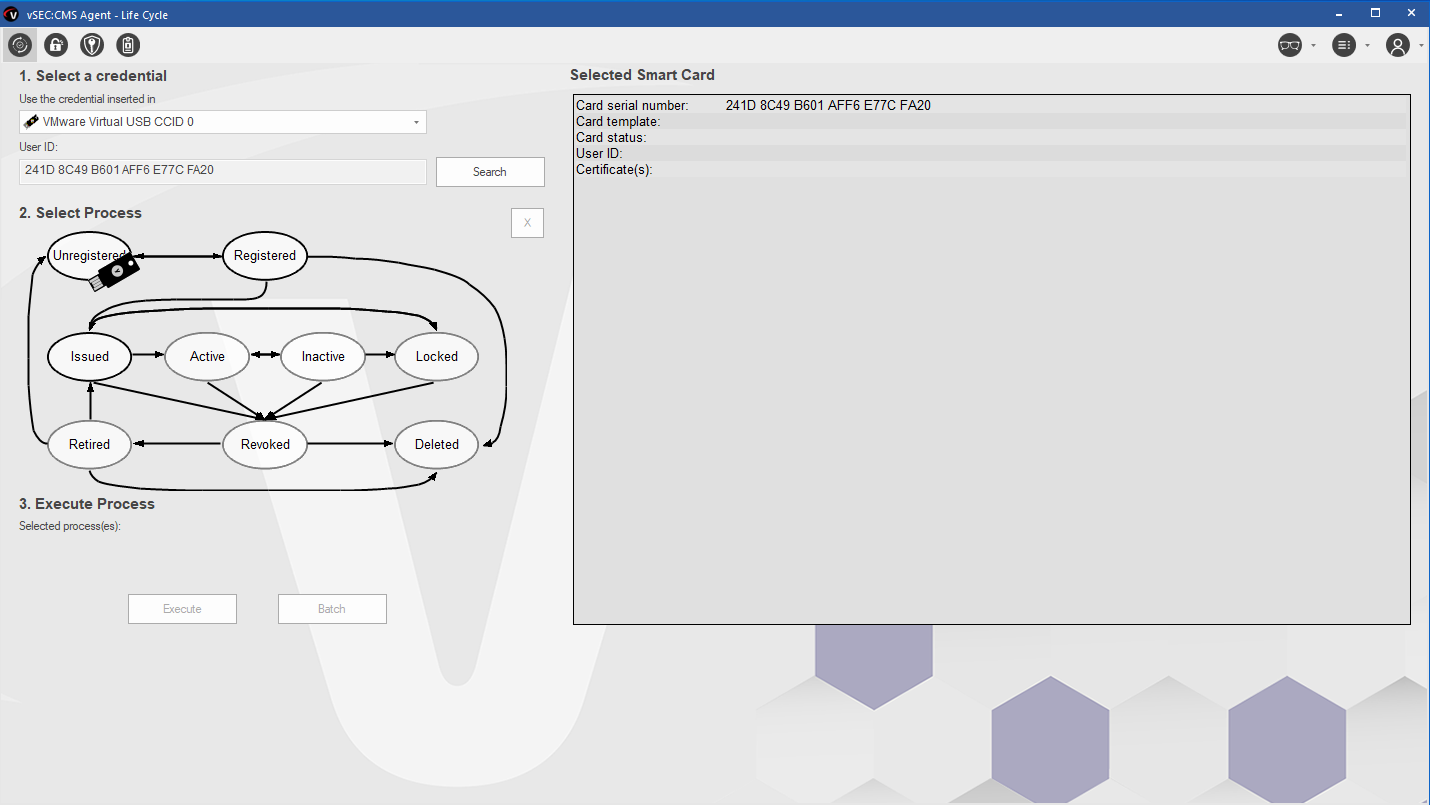Click the Batch button
This screenshot has height=805, width=1430.
332,609
